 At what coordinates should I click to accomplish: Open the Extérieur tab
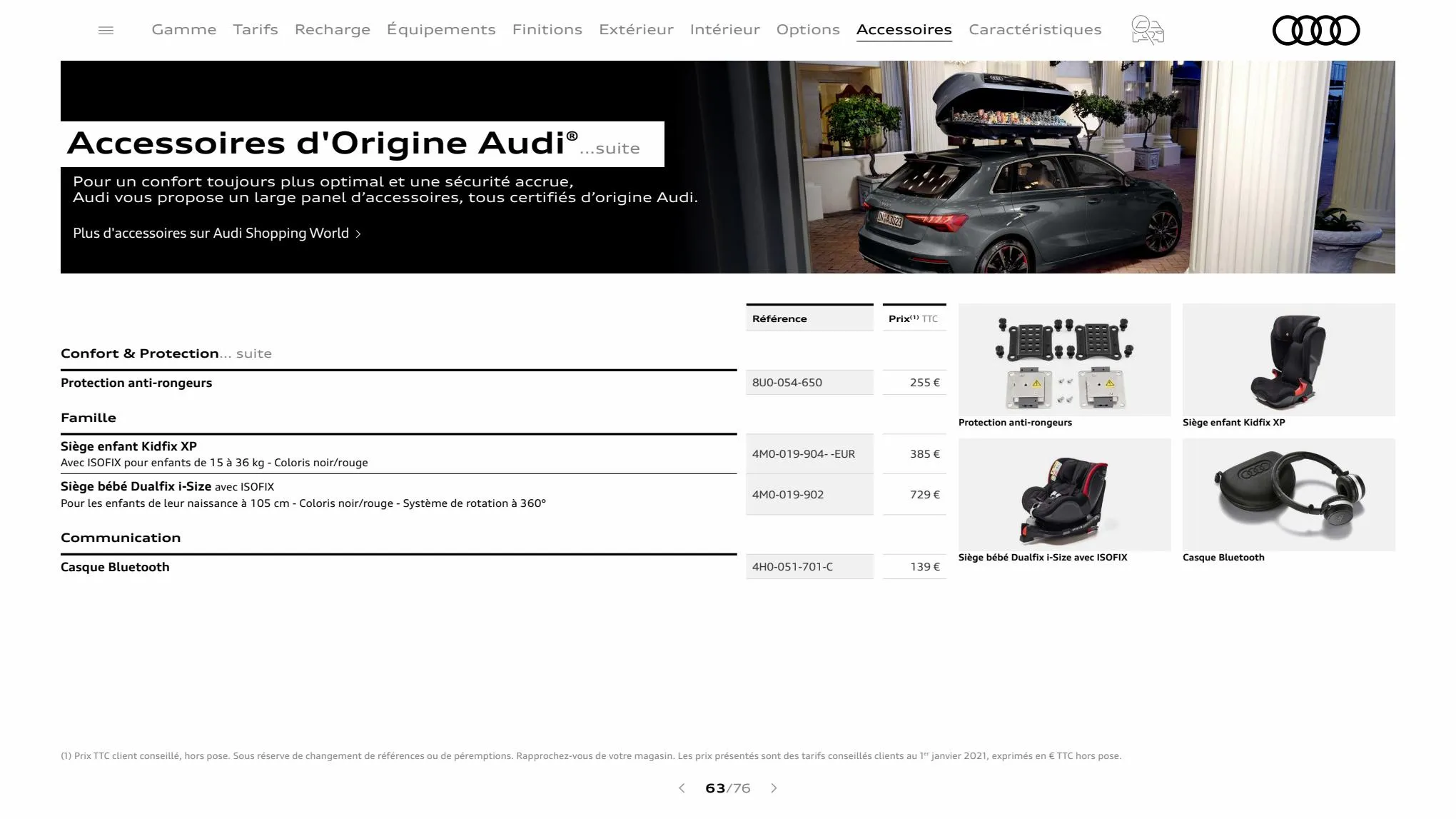636,30
